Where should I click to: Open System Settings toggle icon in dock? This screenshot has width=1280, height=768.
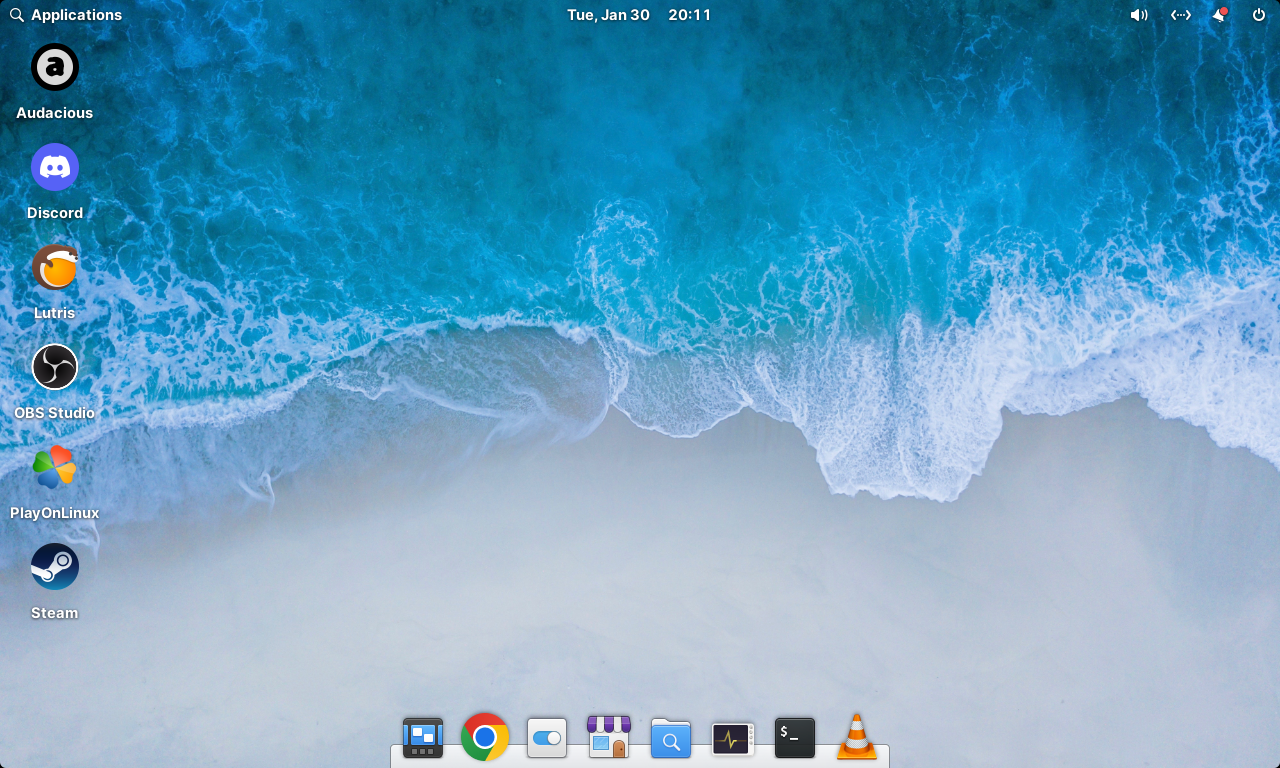pos(547,738)
